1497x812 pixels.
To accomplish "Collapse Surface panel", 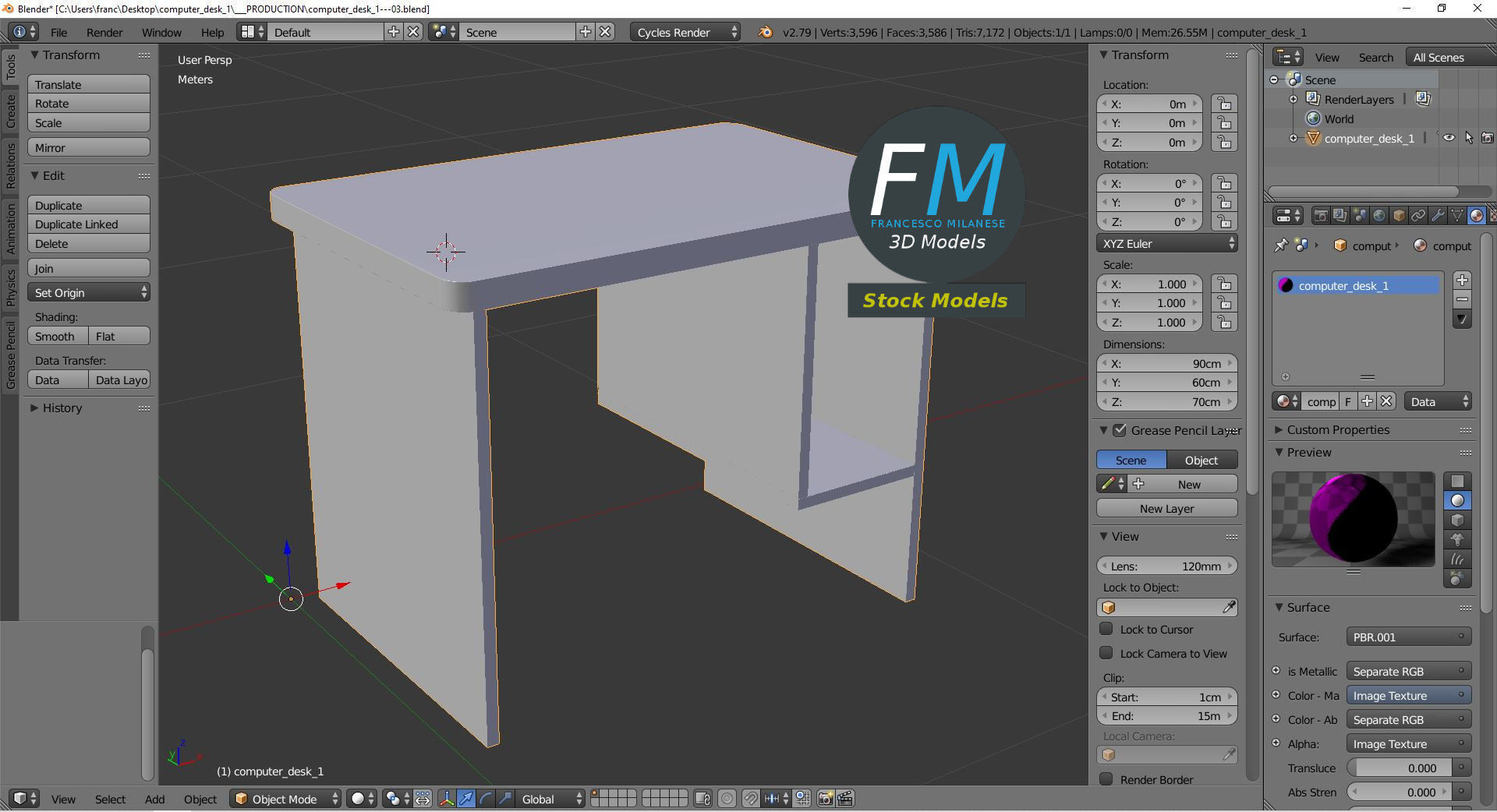I will pos(1279,607).
